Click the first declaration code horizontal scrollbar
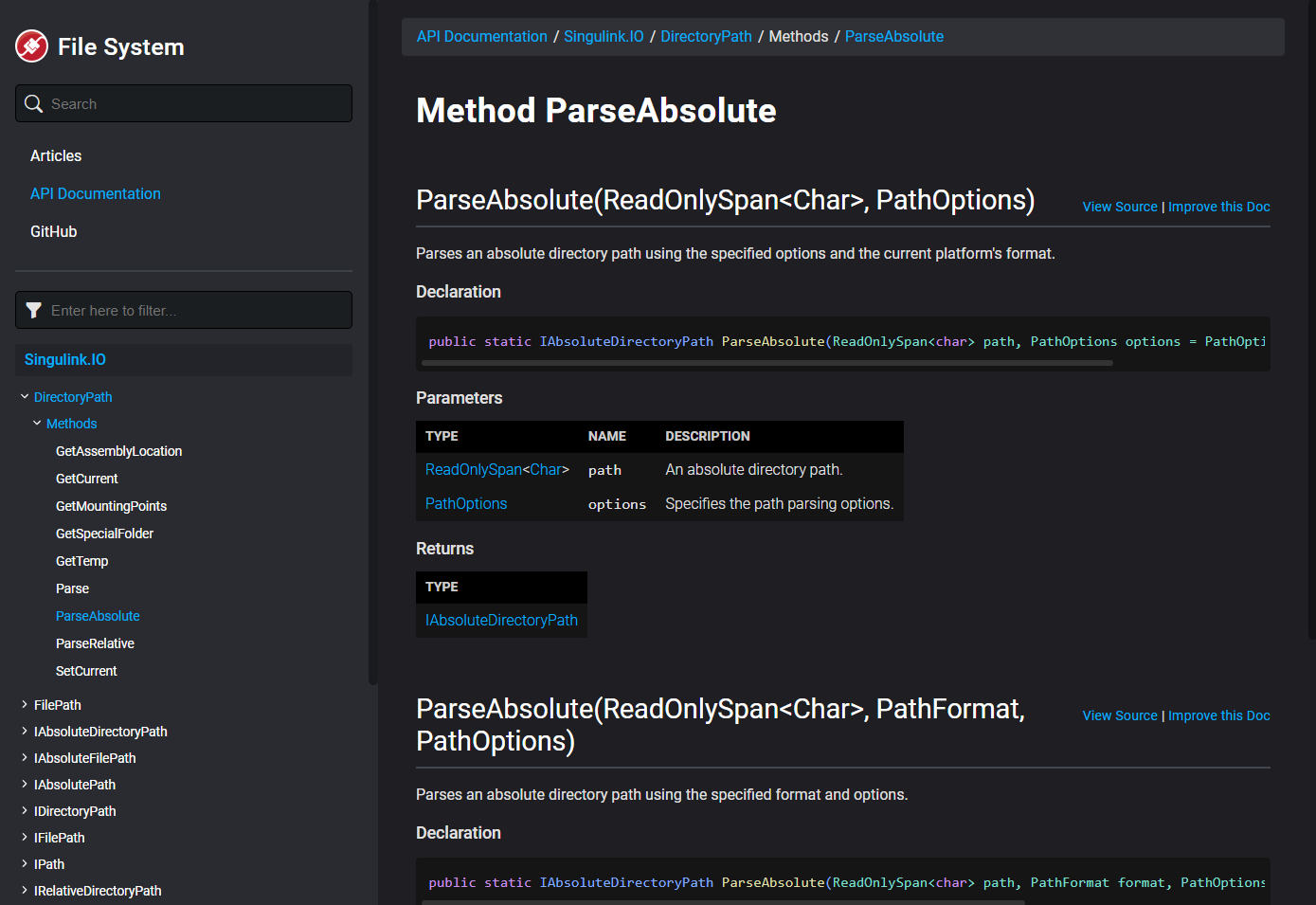Viewport: 1316px width, 905px height. coord(767,362)
